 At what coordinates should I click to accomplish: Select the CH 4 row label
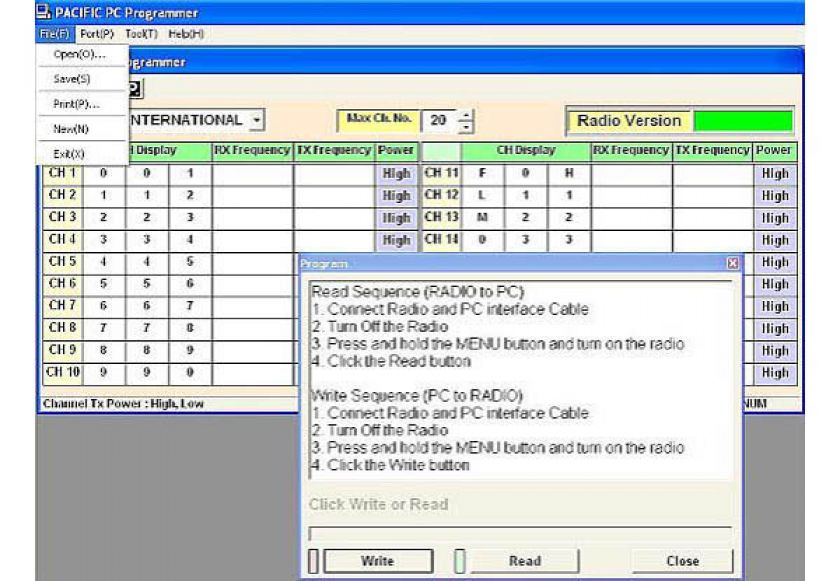point(63,239)
